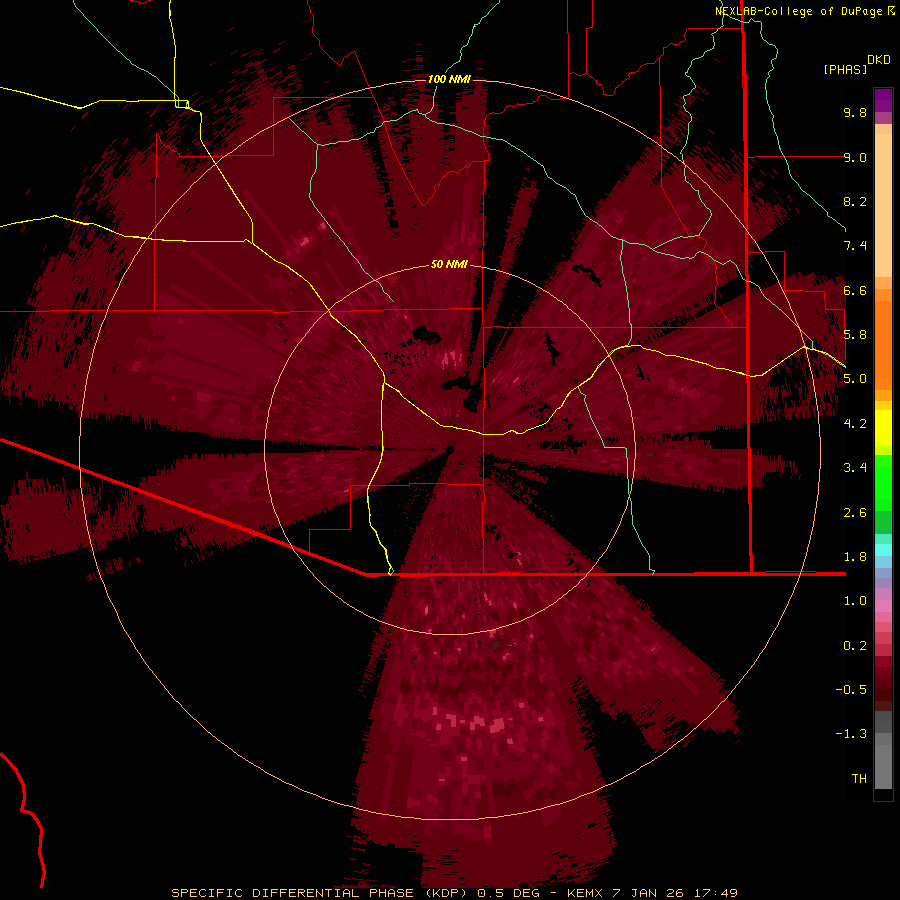Click the -1.3 scale value
900x900 pixels.
[x=851, y=734]
